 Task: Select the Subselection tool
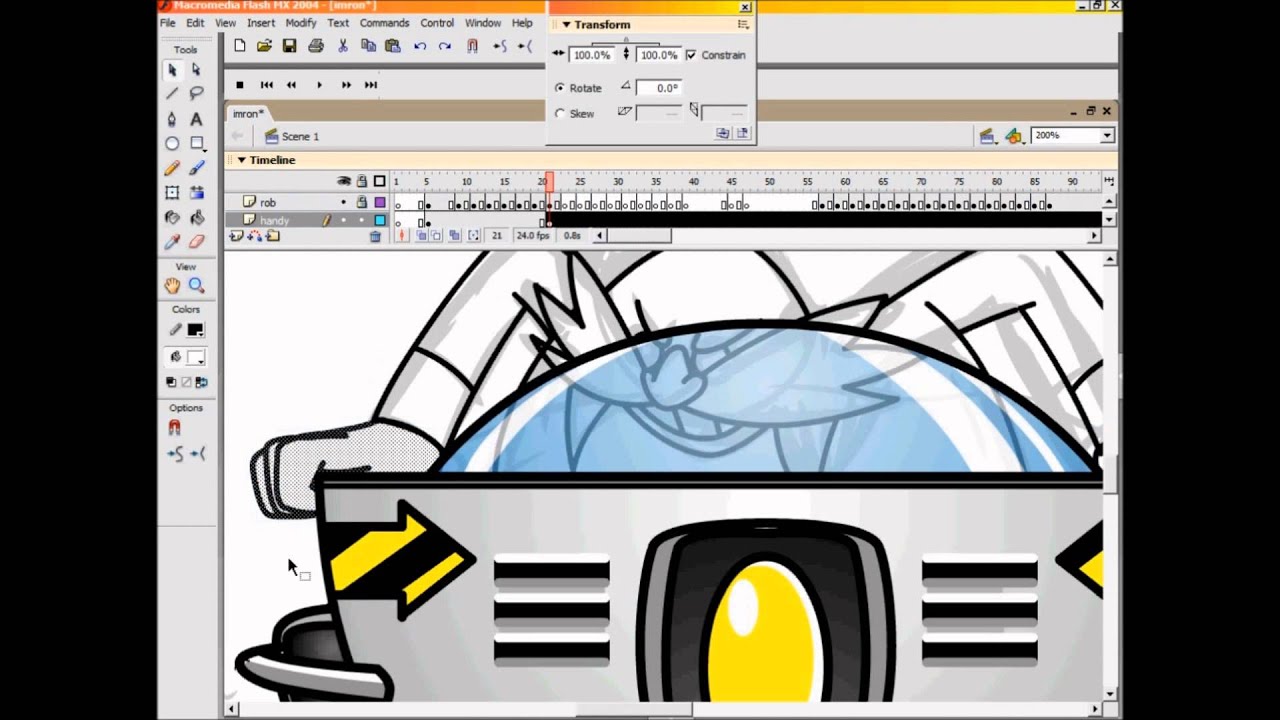(196, 70)
